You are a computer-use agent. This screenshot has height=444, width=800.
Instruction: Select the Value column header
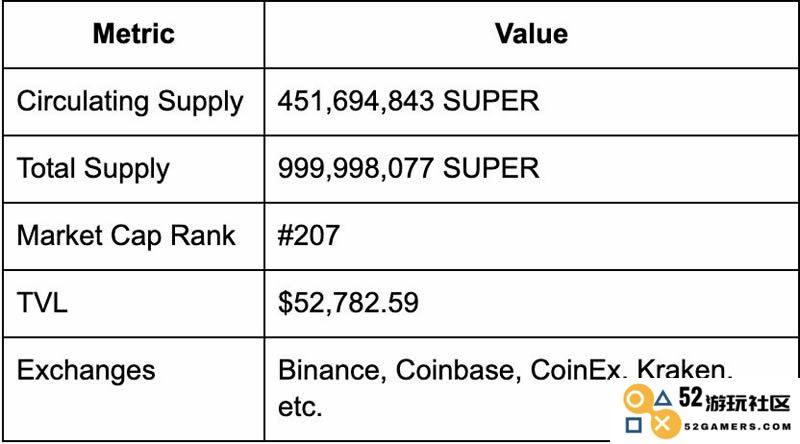531,35
